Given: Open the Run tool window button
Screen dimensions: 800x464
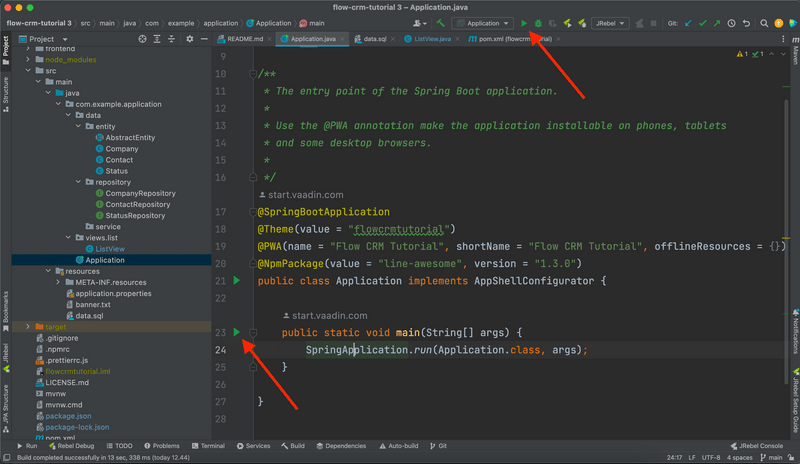Looking at the screenshot, I should click(27, 446).
